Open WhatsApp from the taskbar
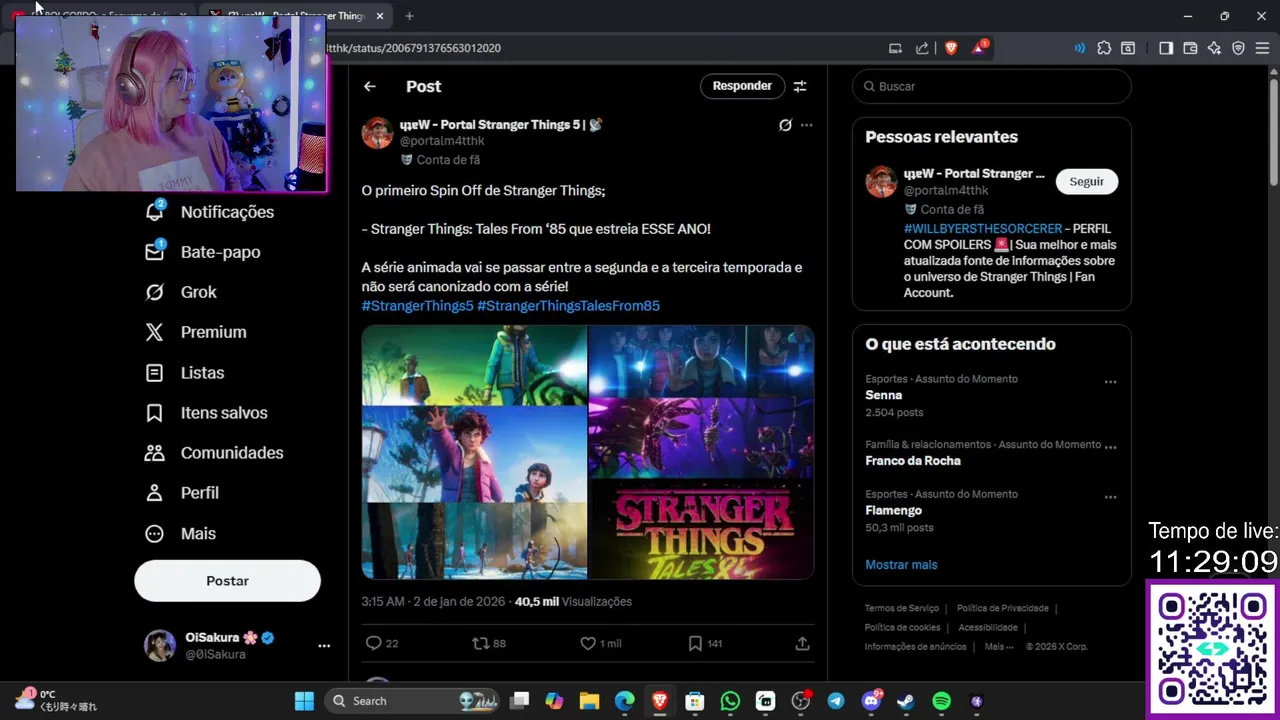This screenshot has width=1280, height=720. pos(730,701)
